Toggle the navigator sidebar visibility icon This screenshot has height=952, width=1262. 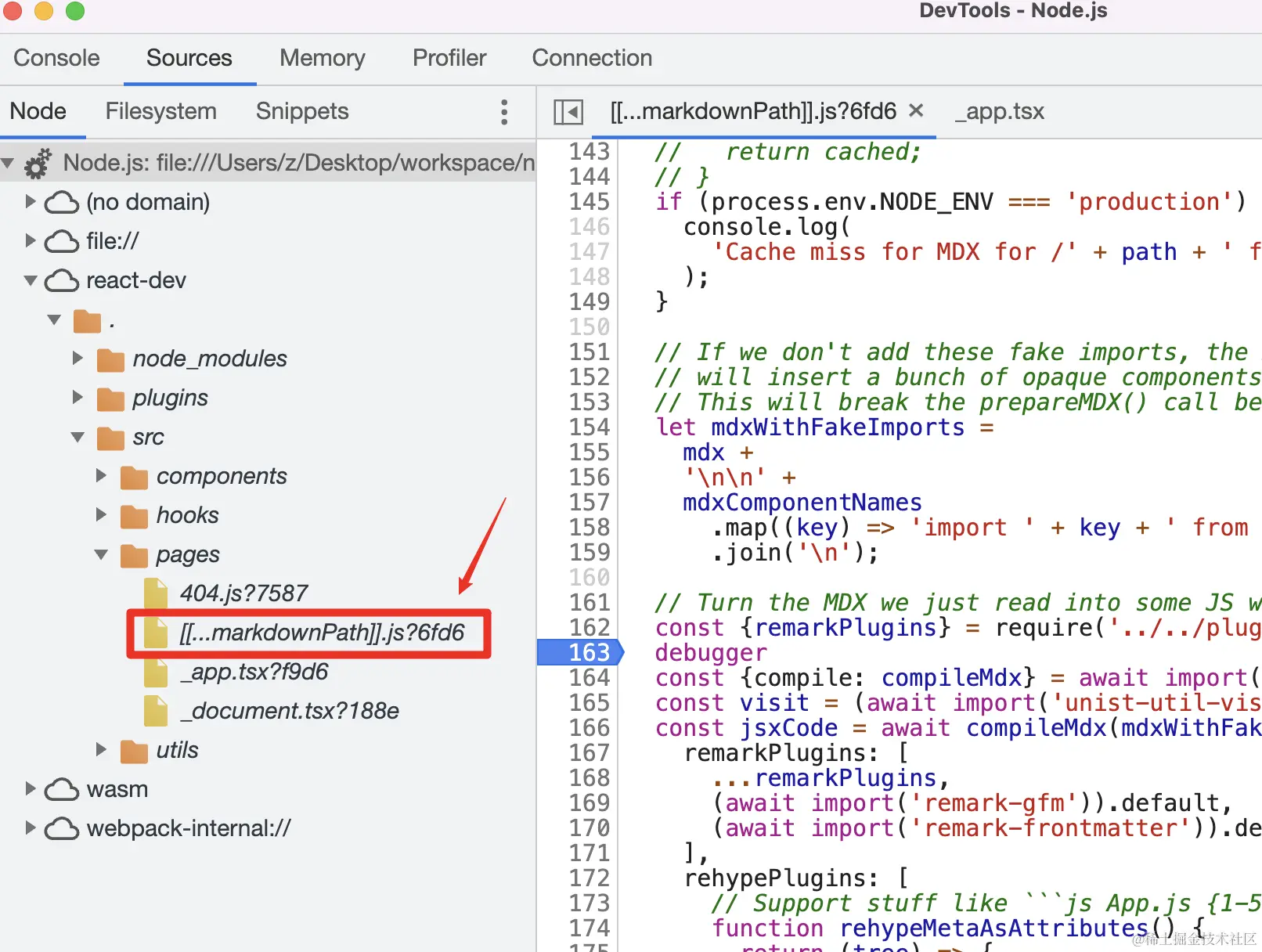[x=568, y=112]
